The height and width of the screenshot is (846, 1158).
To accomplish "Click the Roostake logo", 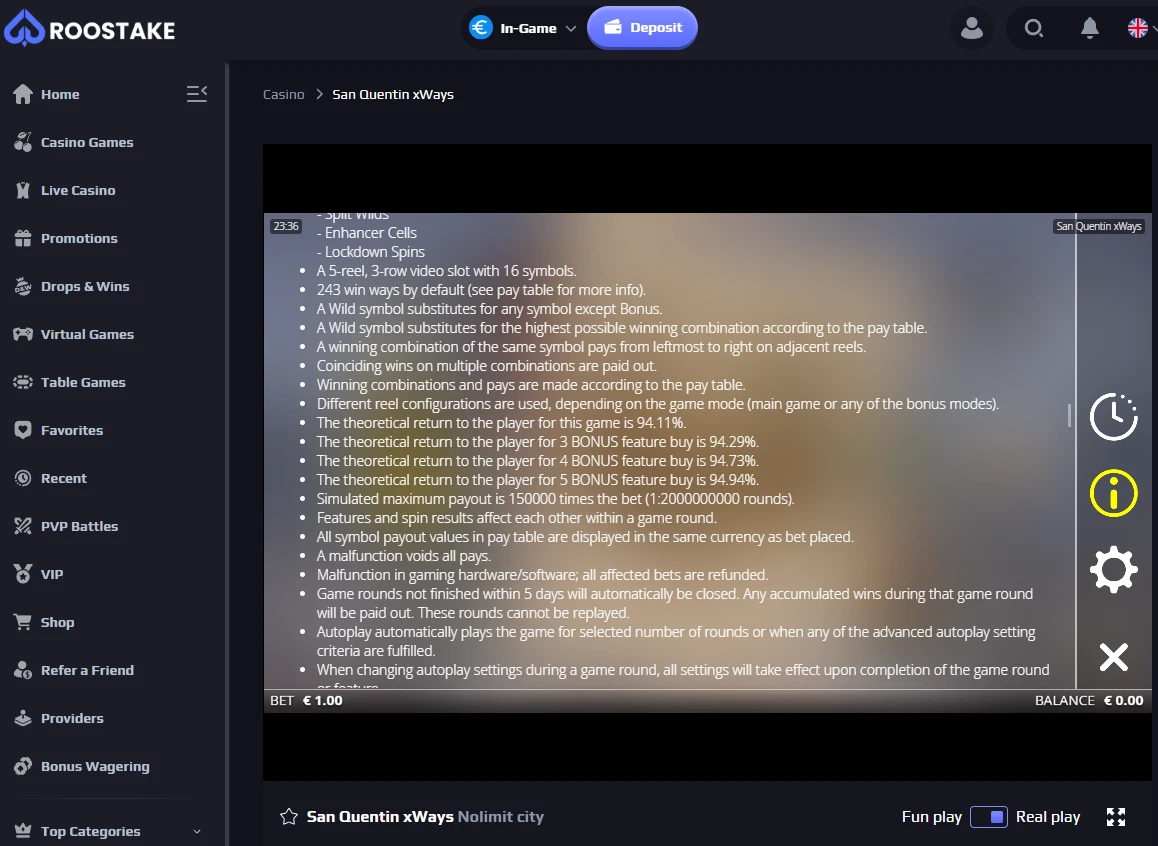I will 89,29.
